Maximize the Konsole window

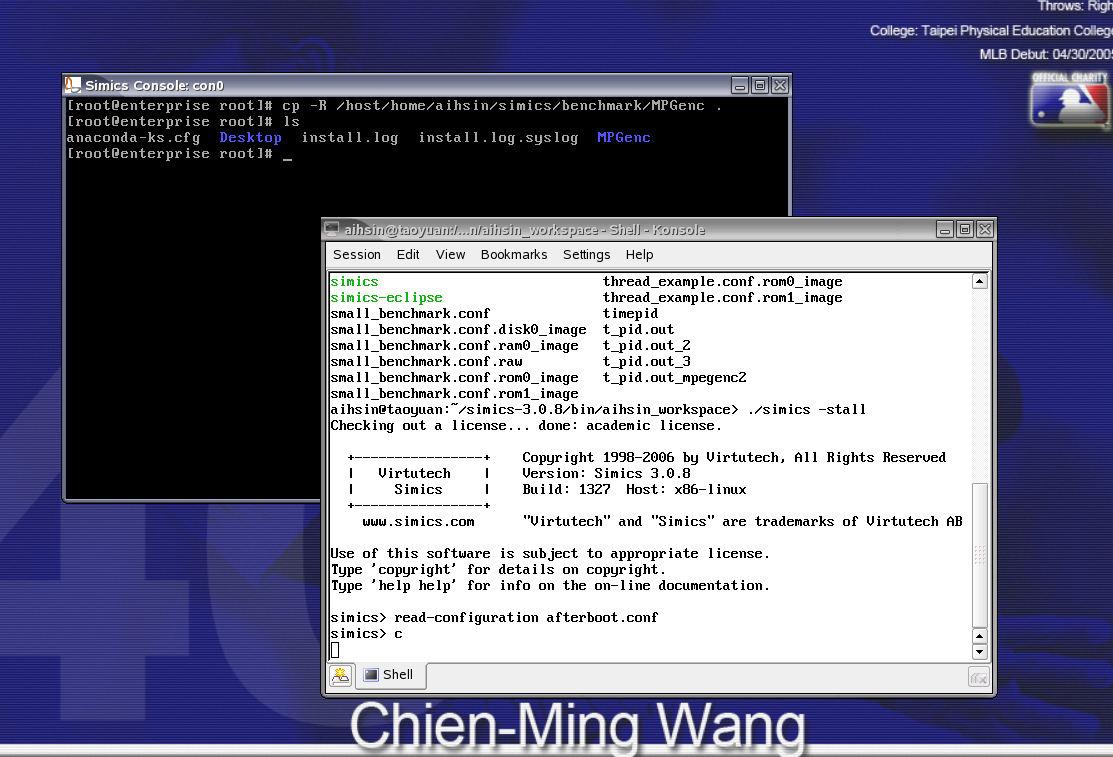point(964,229)
